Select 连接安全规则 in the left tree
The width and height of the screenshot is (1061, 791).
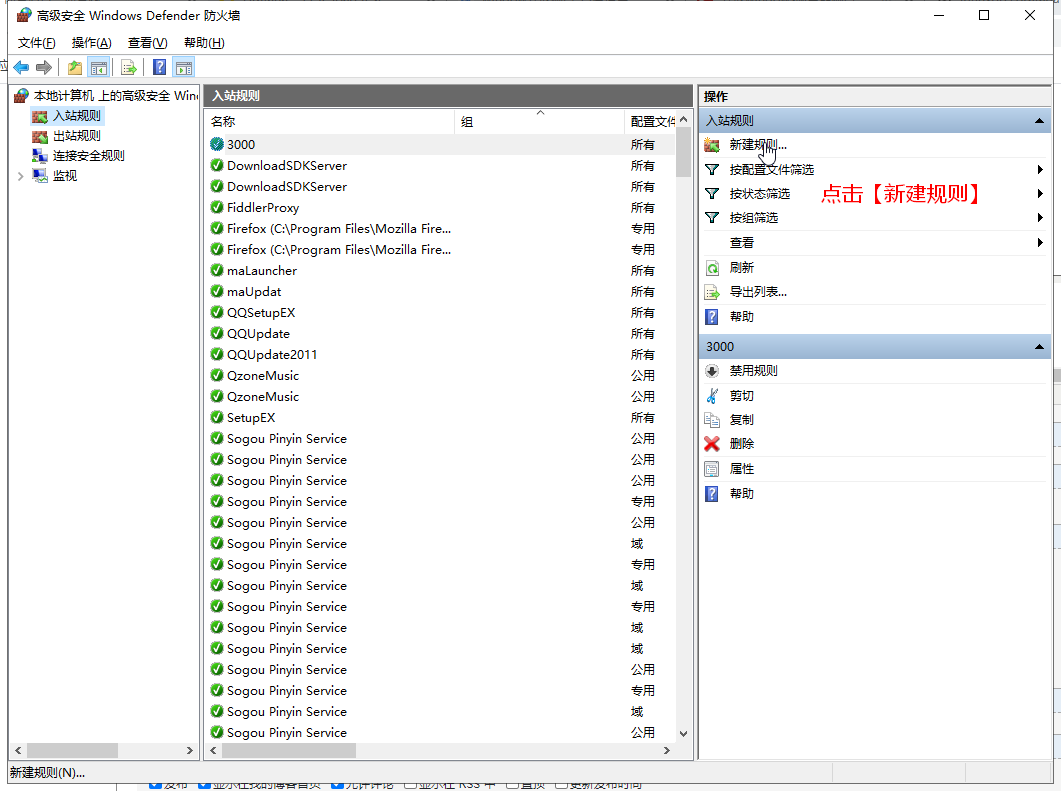[x=89, y=156]
